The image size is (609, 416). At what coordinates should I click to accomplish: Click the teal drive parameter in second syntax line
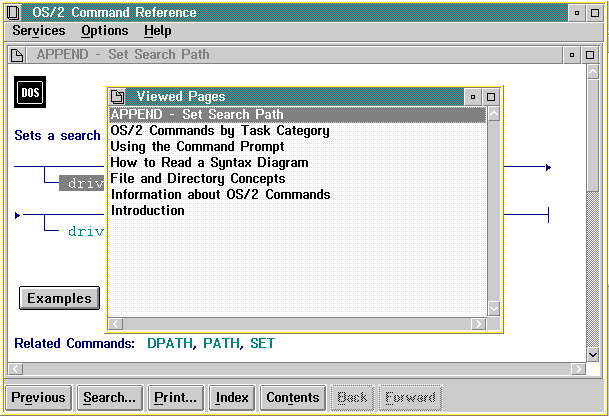pos(86,231)
